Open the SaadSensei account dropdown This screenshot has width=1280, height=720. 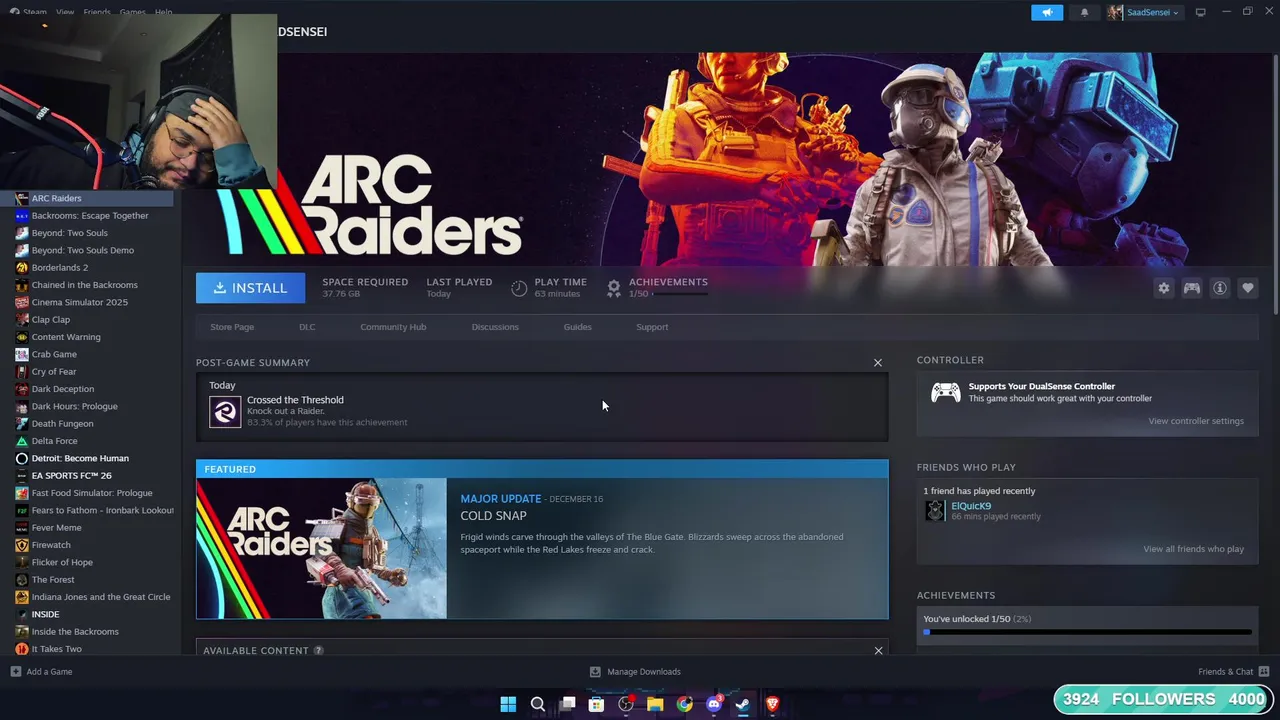pyautogui.click(x=1154, y=12)
